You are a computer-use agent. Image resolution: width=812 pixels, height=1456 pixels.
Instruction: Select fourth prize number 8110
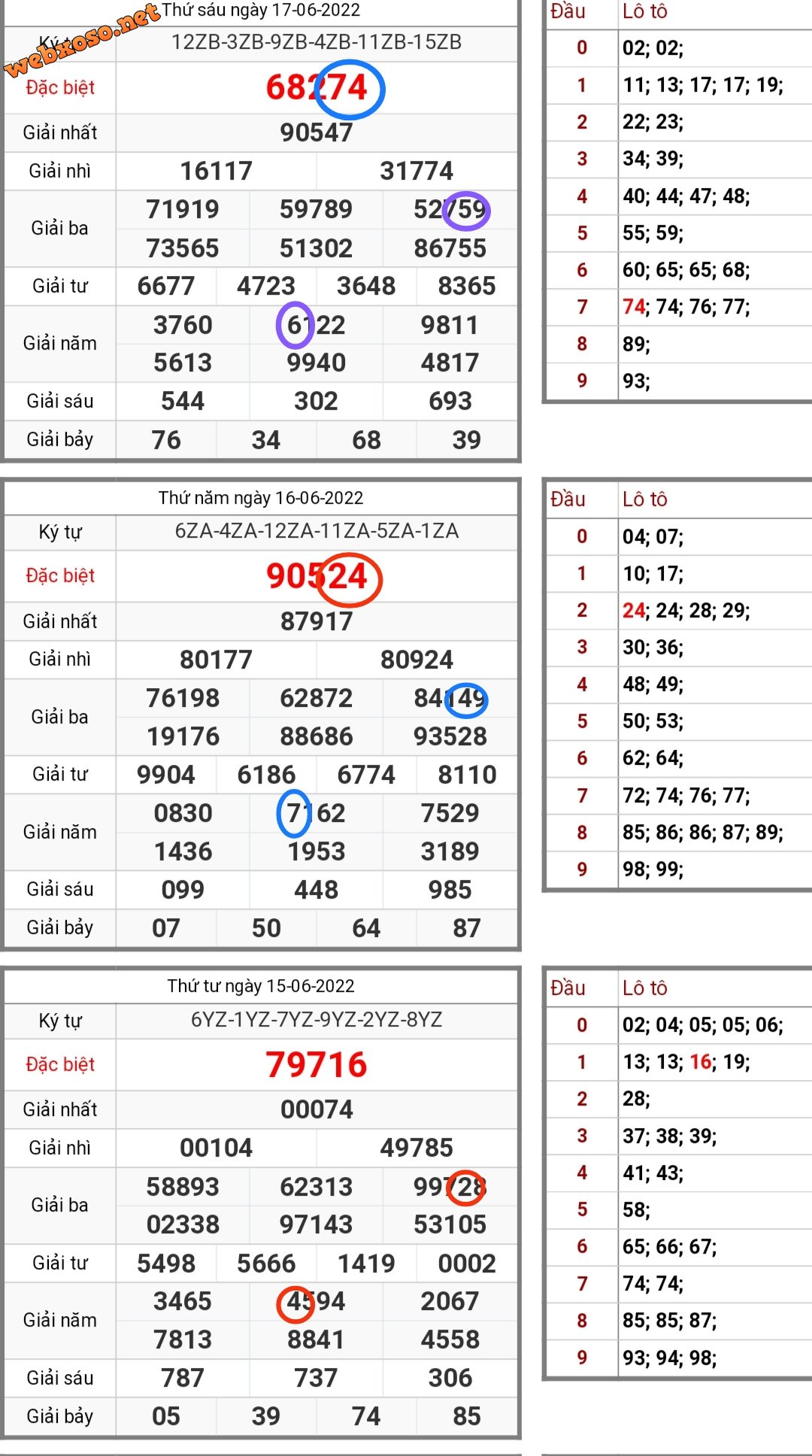467,775
